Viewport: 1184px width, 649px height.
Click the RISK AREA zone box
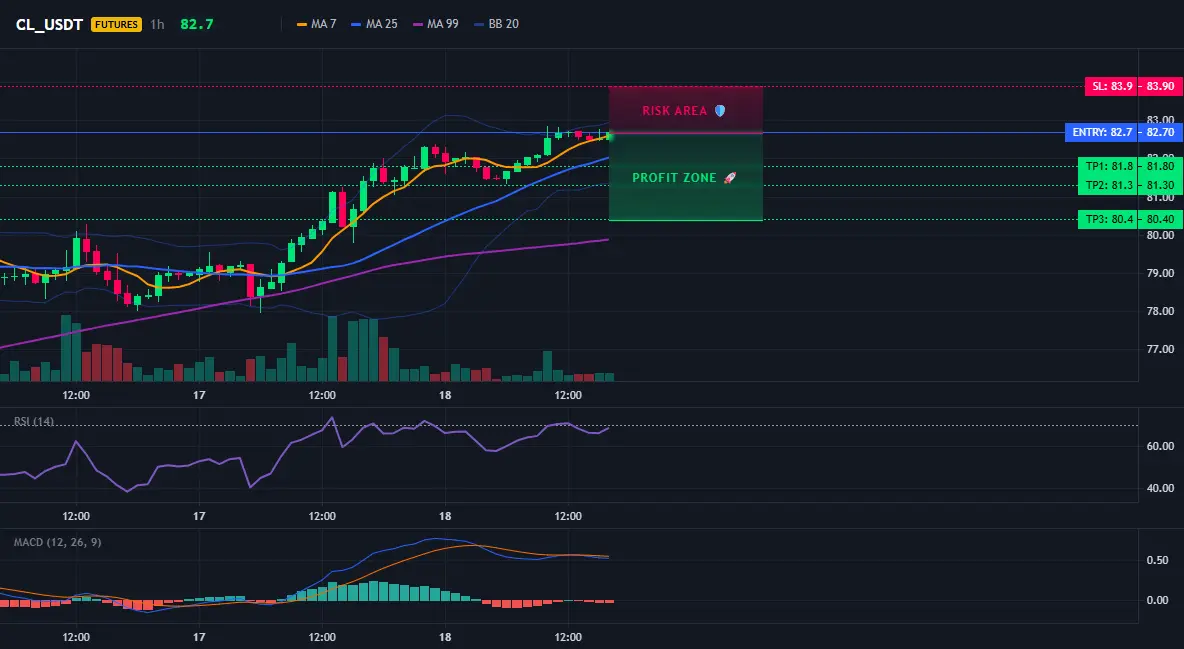point(686,110)
